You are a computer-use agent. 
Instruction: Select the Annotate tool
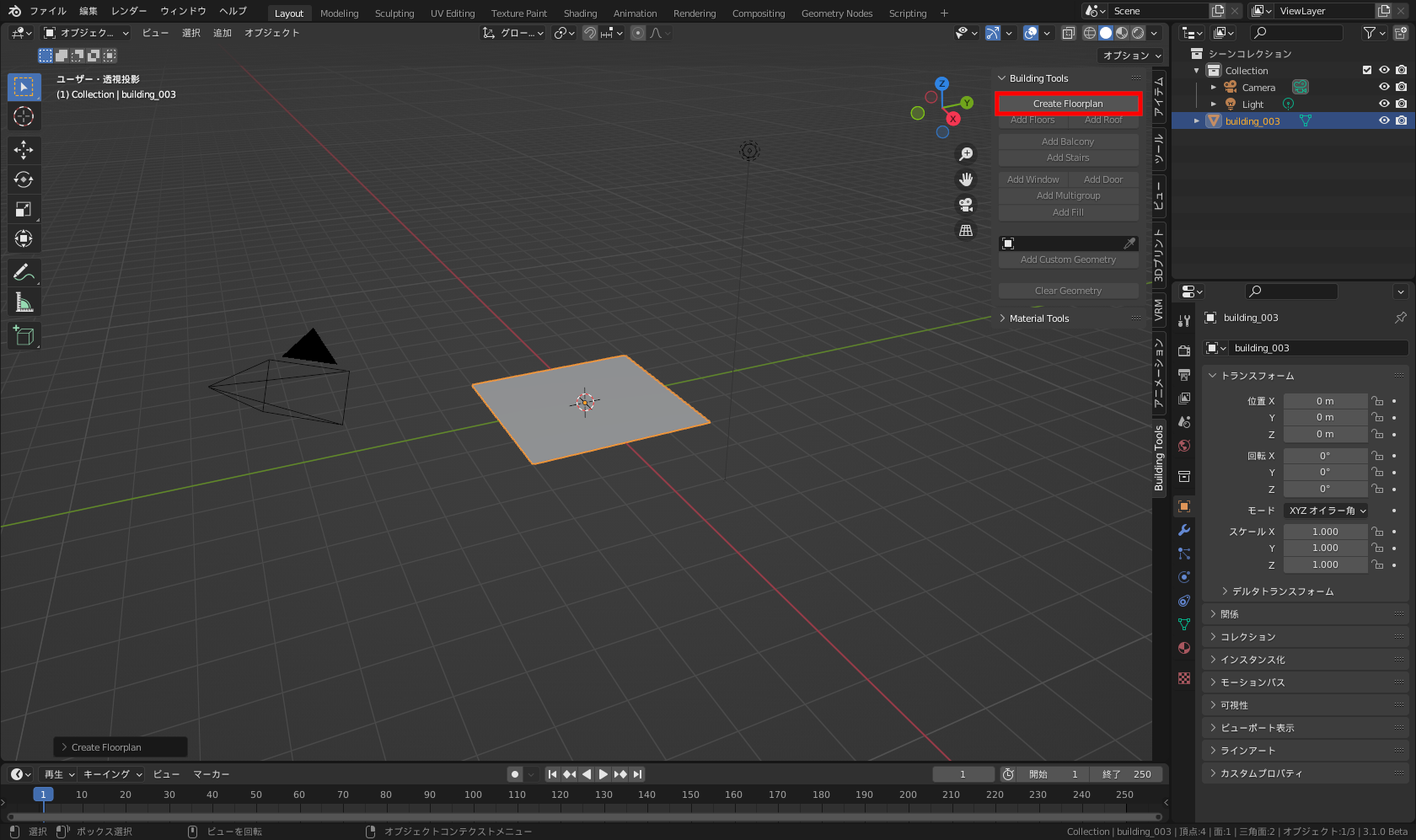[24, 271]
